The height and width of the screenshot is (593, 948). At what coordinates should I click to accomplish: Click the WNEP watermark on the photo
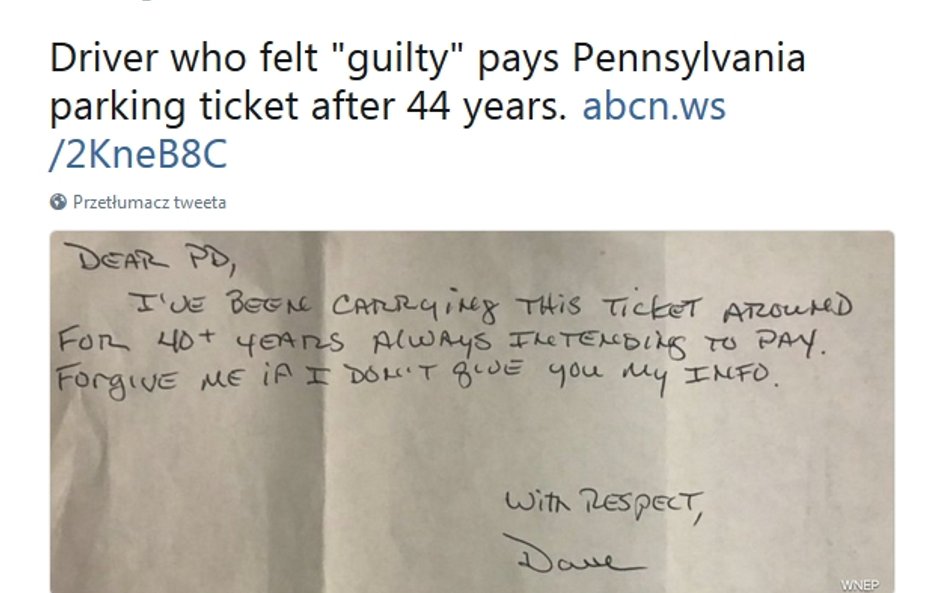860,585
